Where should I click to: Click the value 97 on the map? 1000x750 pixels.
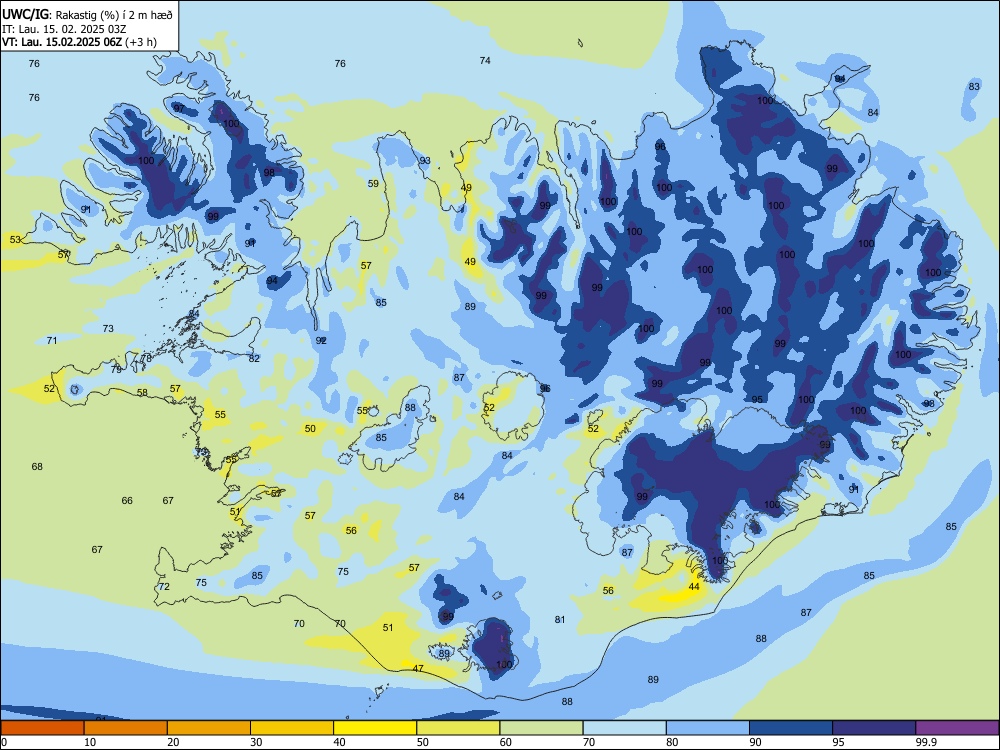tap(179, 108)
